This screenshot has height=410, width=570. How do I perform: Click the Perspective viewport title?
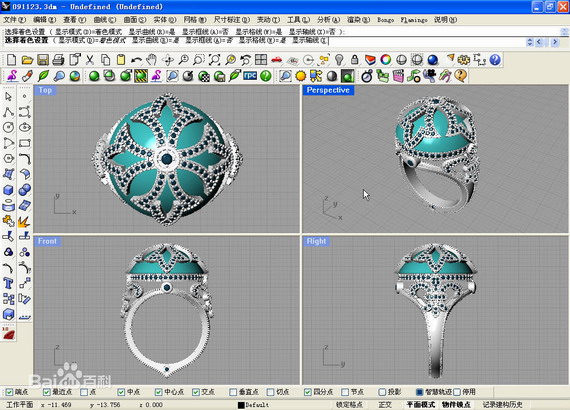coord(328,90)
